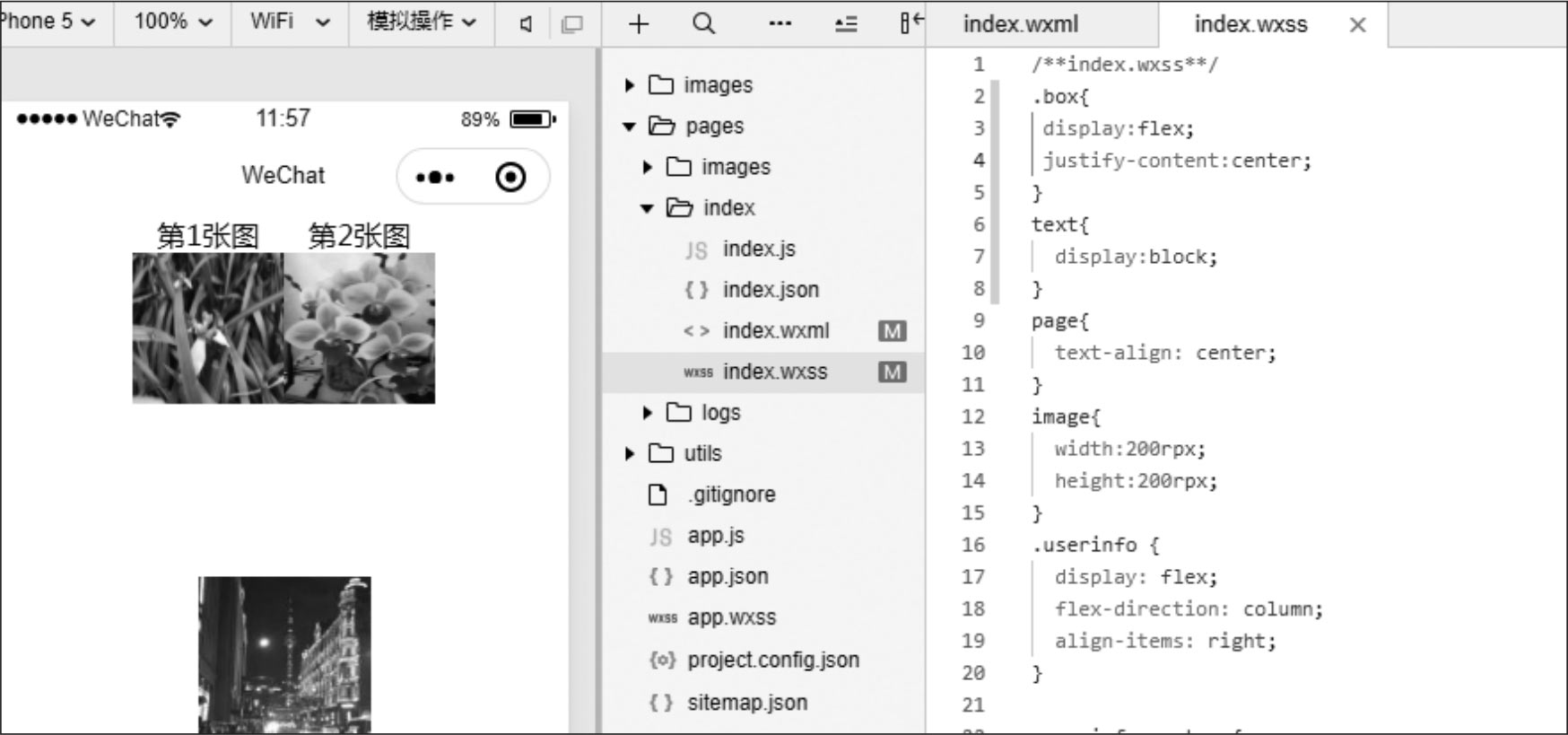Viewport: 1568px width, 735px height.
Task: Click the M modified badge on index.wxml
Action: point(892,331)
